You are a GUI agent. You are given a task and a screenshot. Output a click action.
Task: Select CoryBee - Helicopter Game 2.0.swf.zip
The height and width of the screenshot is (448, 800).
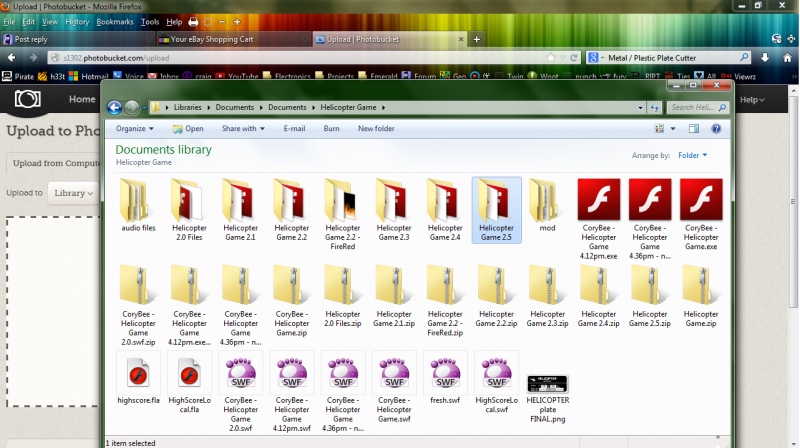[138, 305]
